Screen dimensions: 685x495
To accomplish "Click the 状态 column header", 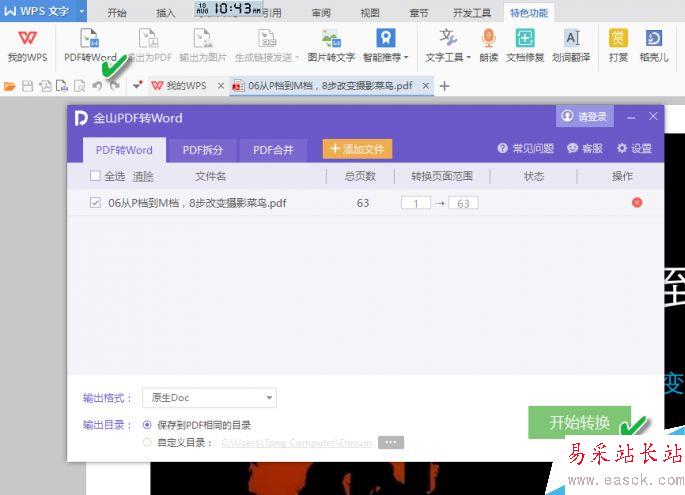I will [x=533, y=176].
